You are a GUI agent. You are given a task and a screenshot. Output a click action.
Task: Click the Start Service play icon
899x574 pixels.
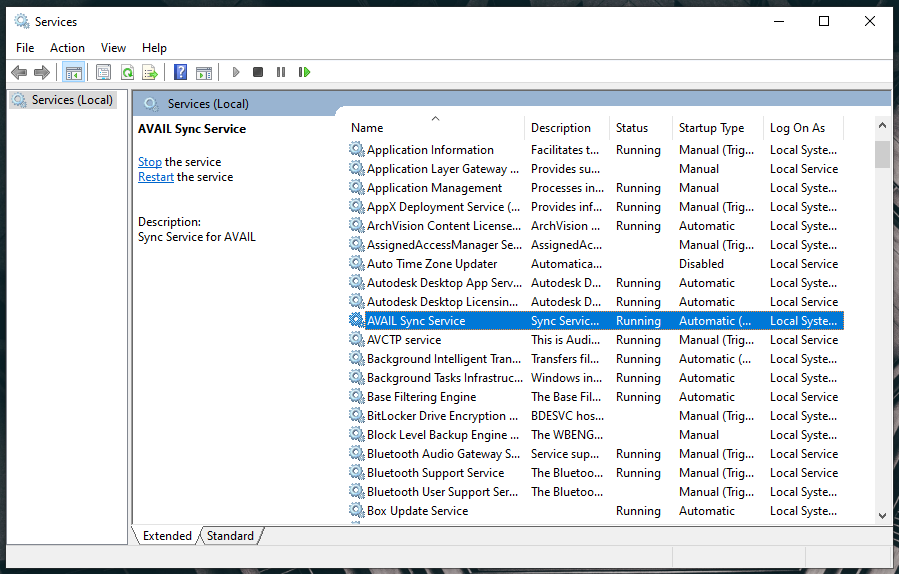point(236,72)
